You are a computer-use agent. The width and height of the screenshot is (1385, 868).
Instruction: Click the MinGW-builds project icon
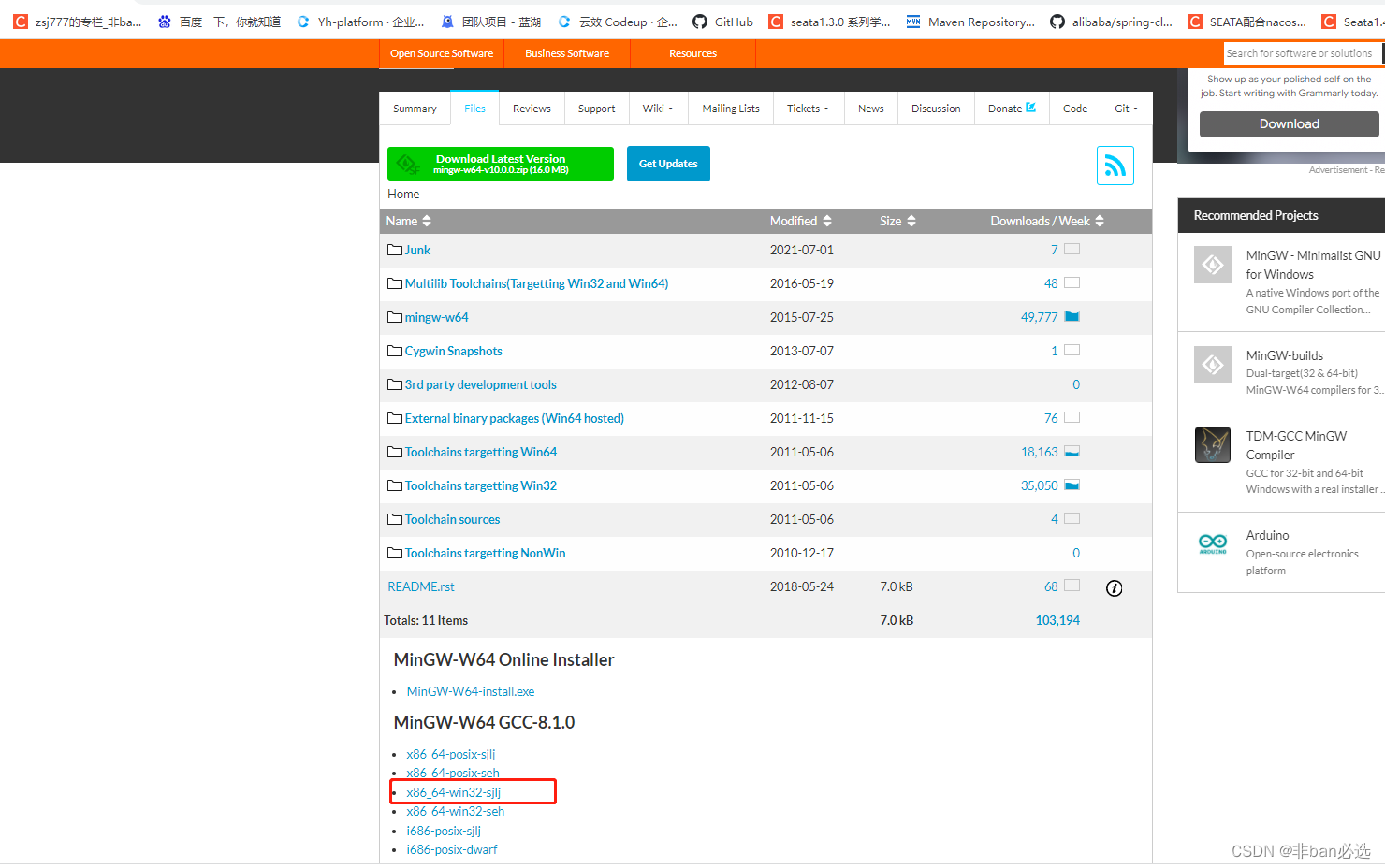[x=1213, y=365]
